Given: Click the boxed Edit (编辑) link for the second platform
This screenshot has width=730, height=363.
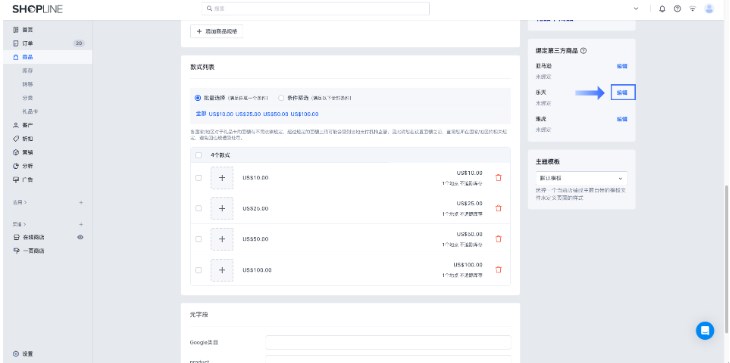Looking at the screenshot, I should [622, 93].
